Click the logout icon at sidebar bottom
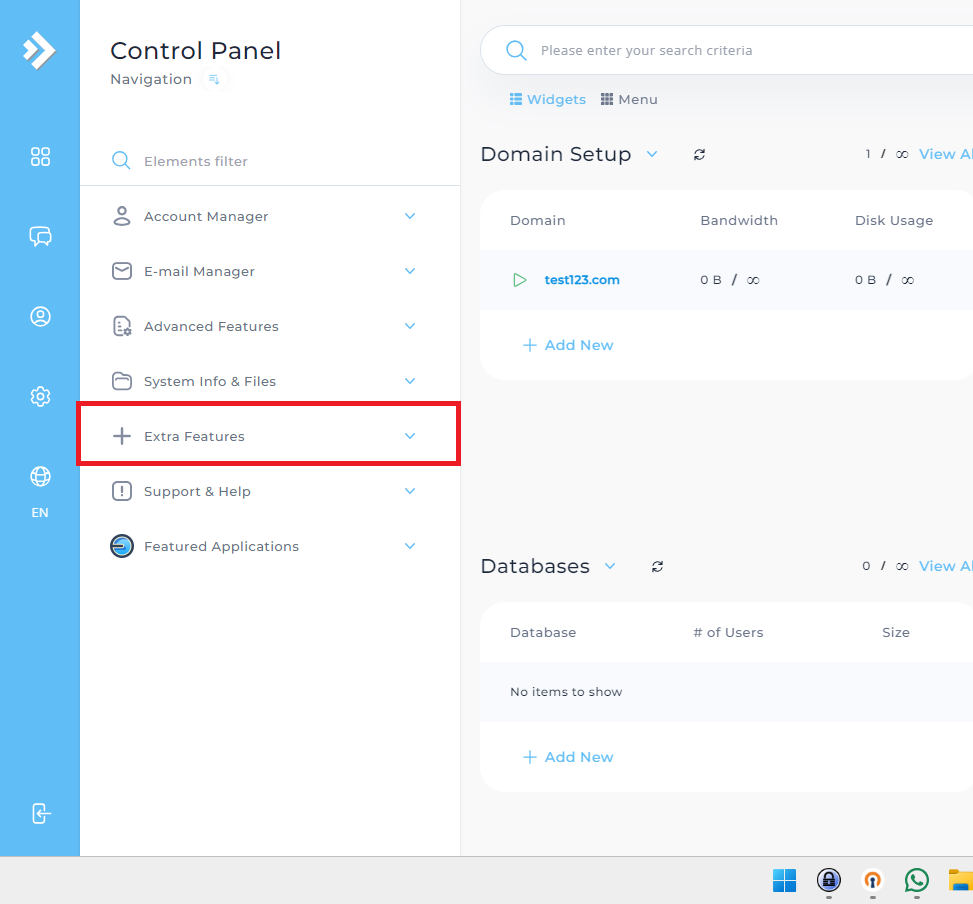The width and height of the screenshot is (973, 904). pyautogui.click(x=41, y=813)
